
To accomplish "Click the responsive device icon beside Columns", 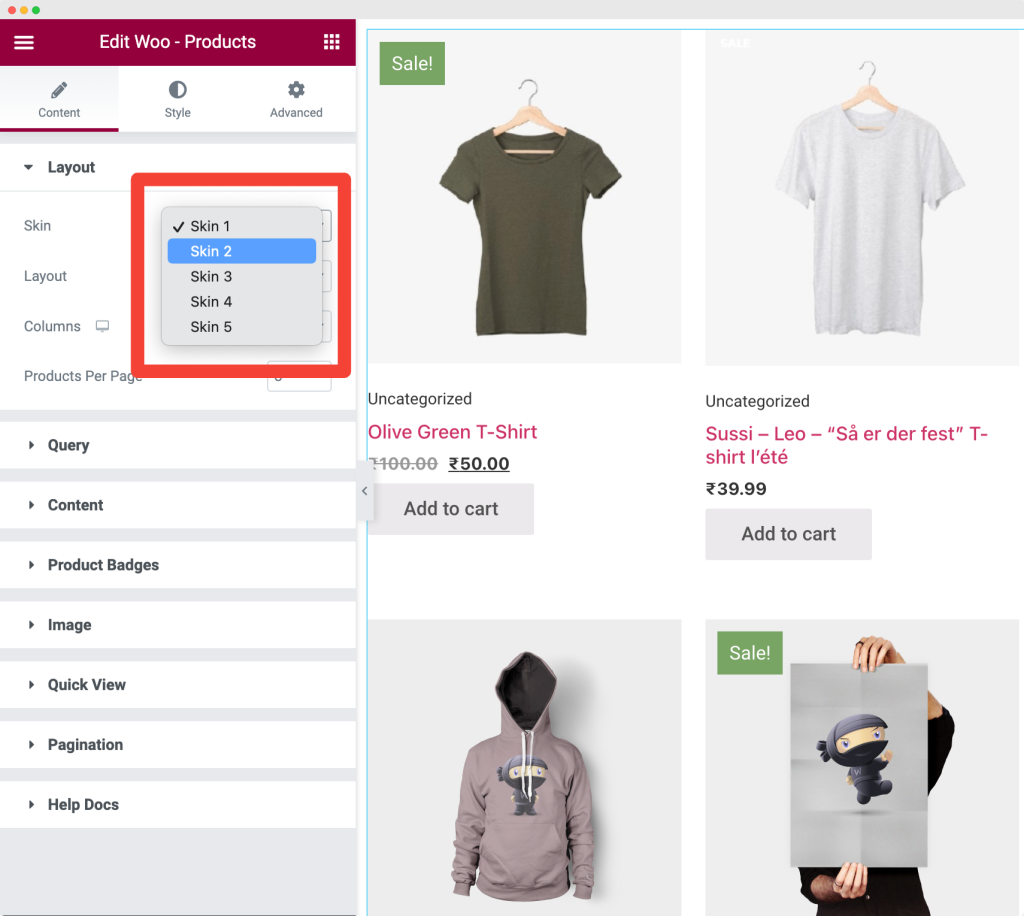I will click(103, 326).
